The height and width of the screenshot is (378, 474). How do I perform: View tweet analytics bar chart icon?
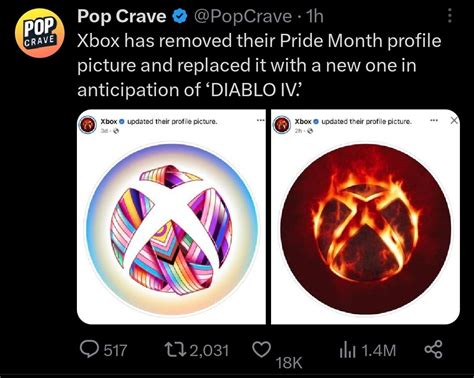pos(348,350)
